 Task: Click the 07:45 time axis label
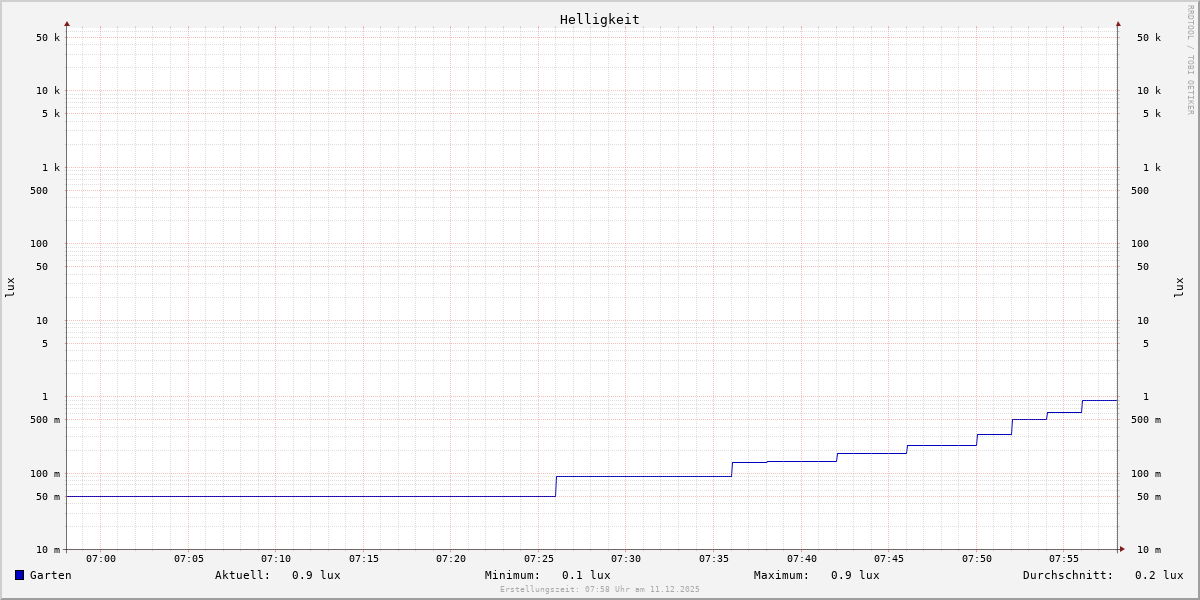(889, 559)
